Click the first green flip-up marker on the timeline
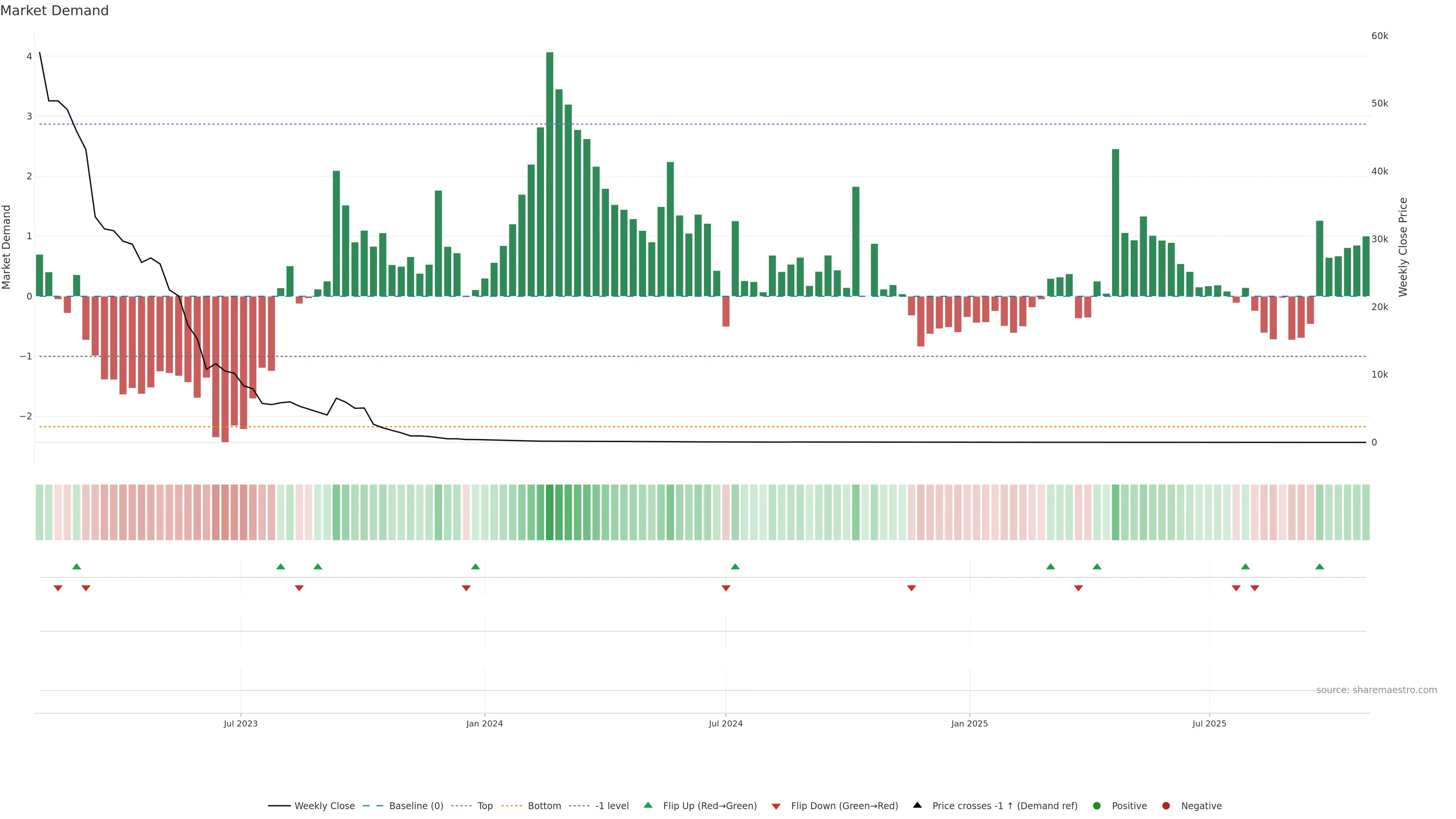 click(x=77, y=566)
